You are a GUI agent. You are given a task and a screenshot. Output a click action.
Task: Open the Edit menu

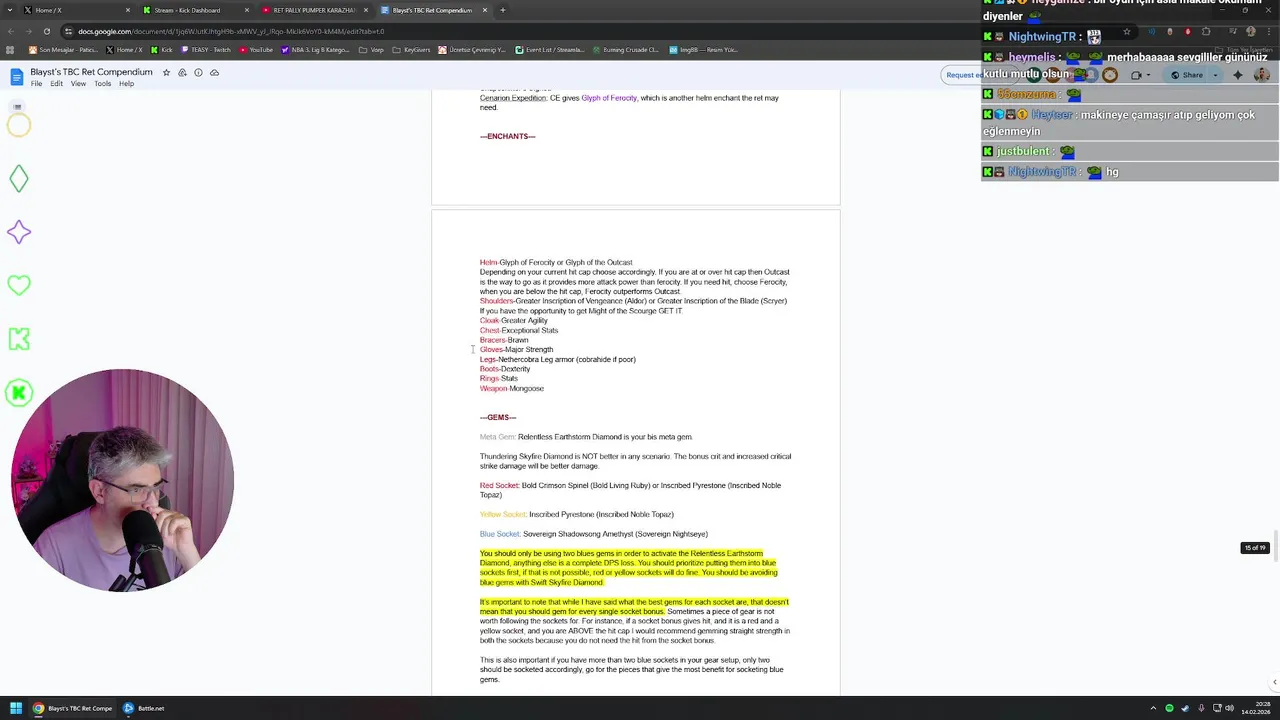(x=56, y=84)
